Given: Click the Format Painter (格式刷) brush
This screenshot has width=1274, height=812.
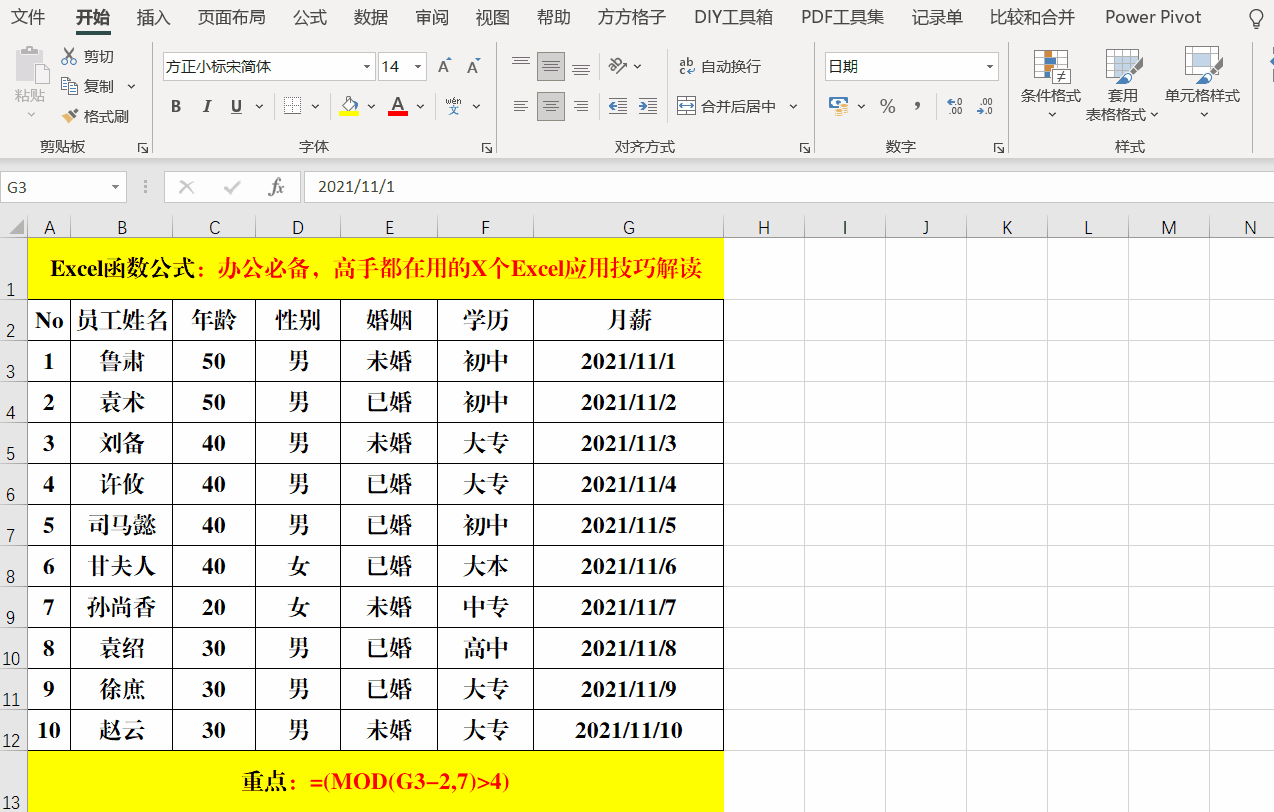Looking at the screenshot, I should coord(69,116).
